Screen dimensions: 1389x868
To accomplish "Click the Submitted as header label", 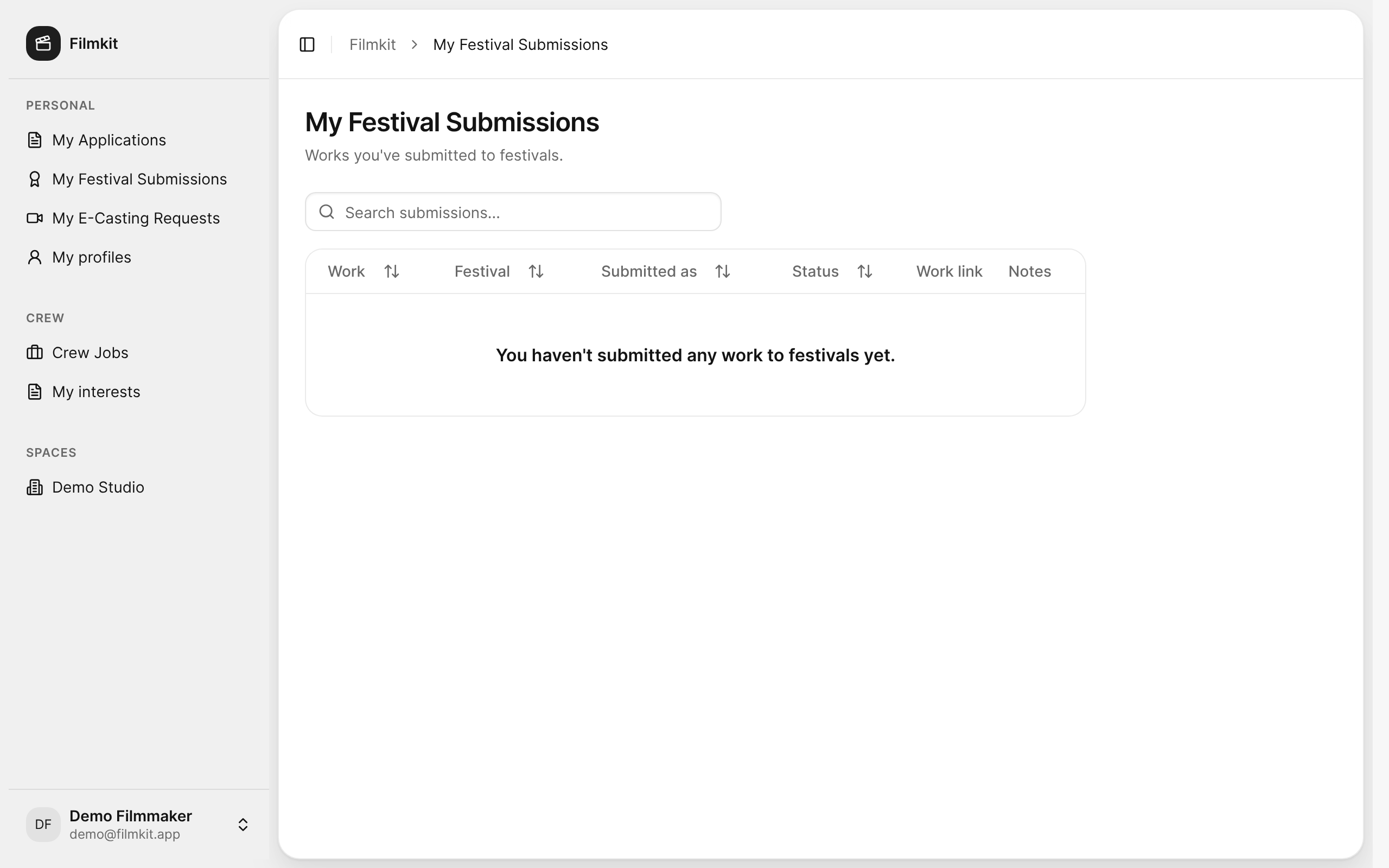I will (648, 271).
